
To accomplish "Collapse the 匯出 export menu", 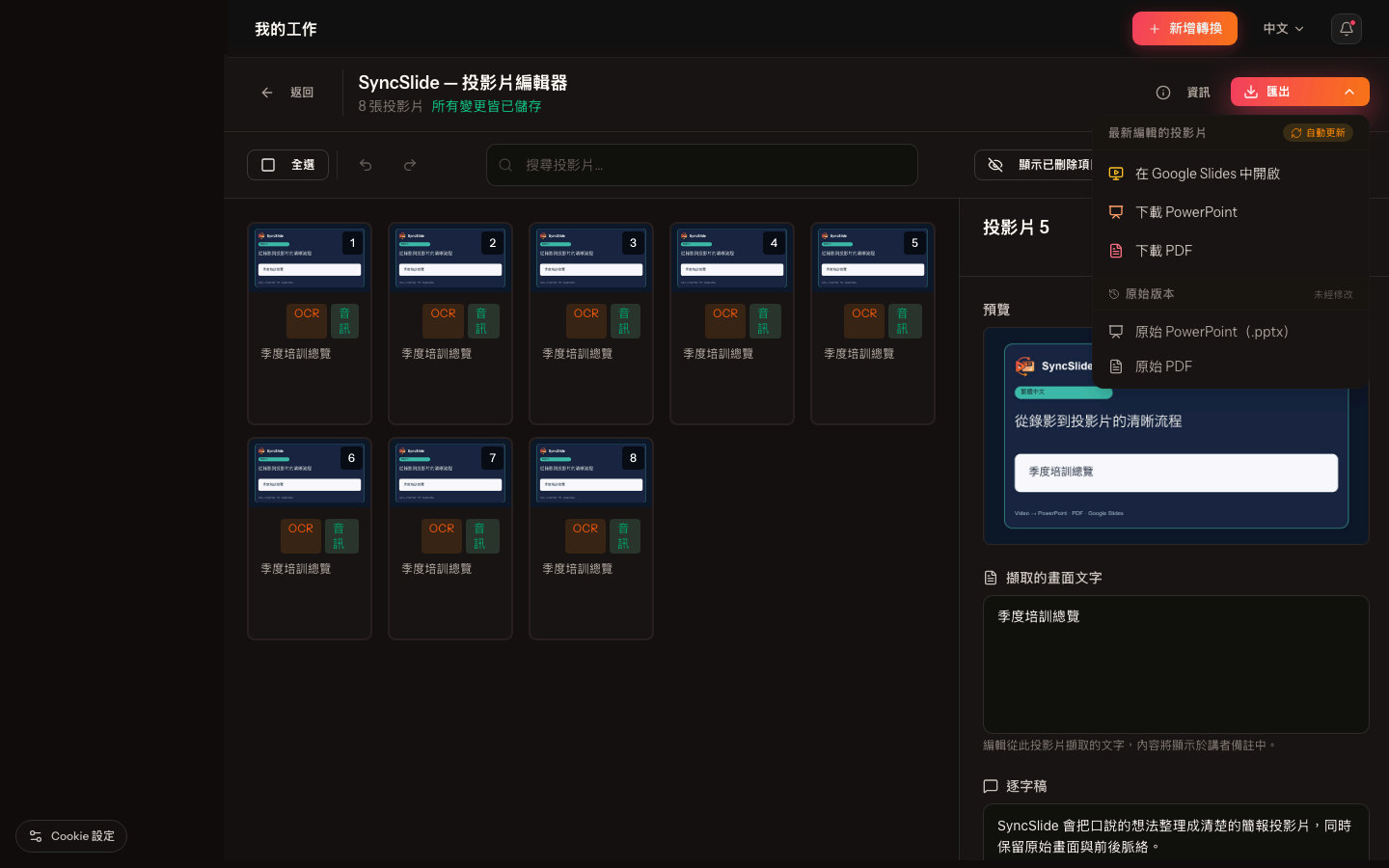I will click(1349, 92).
